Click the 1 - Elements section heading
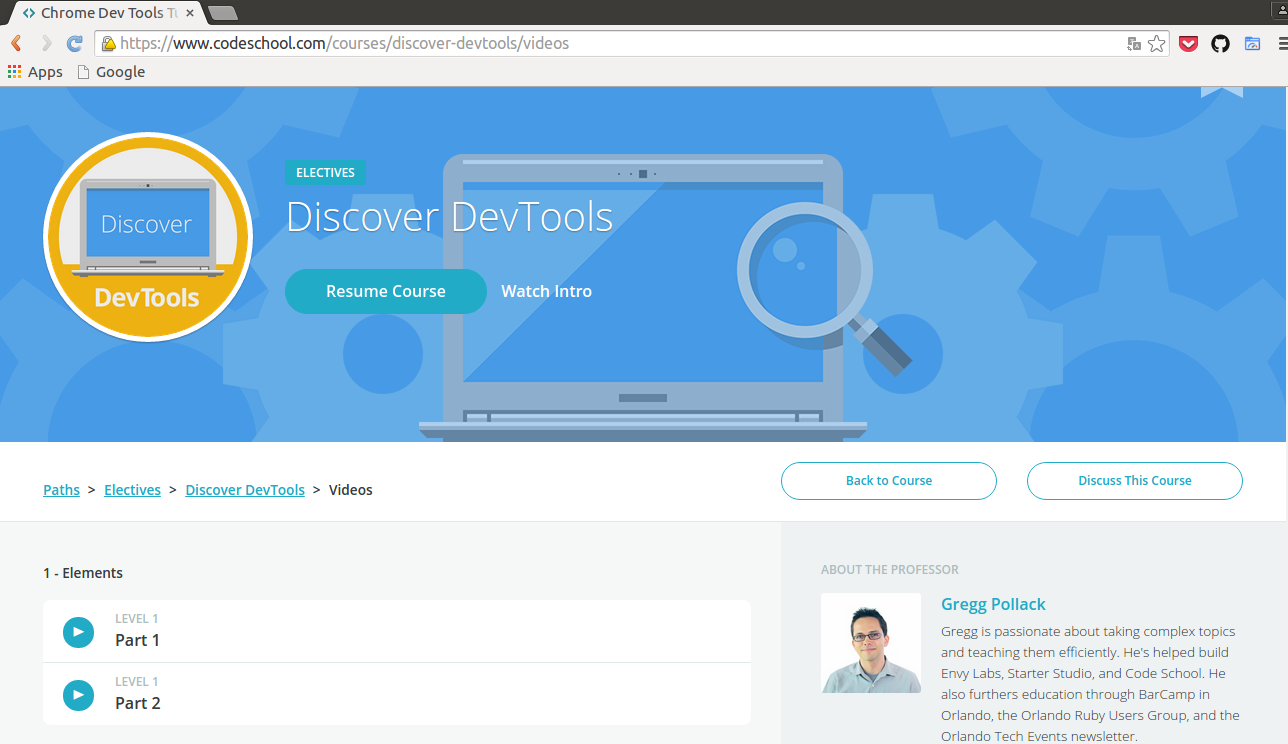 click(83, 573)
